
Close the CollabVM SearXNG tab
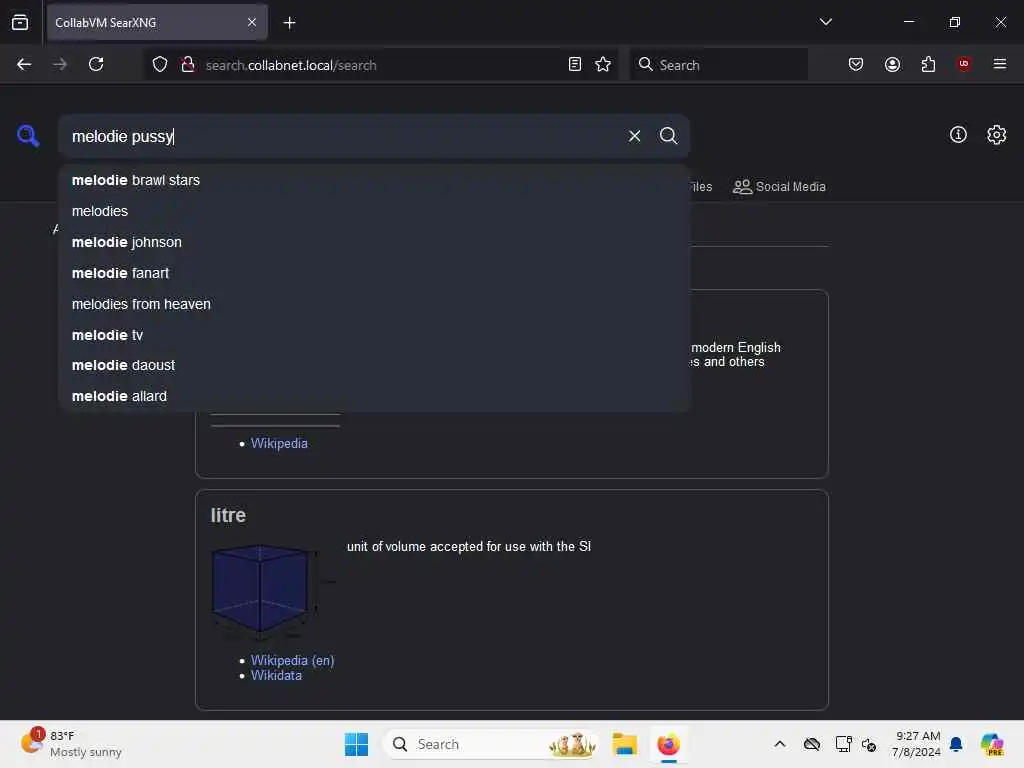pyautogui.click(x=252, y=22)
